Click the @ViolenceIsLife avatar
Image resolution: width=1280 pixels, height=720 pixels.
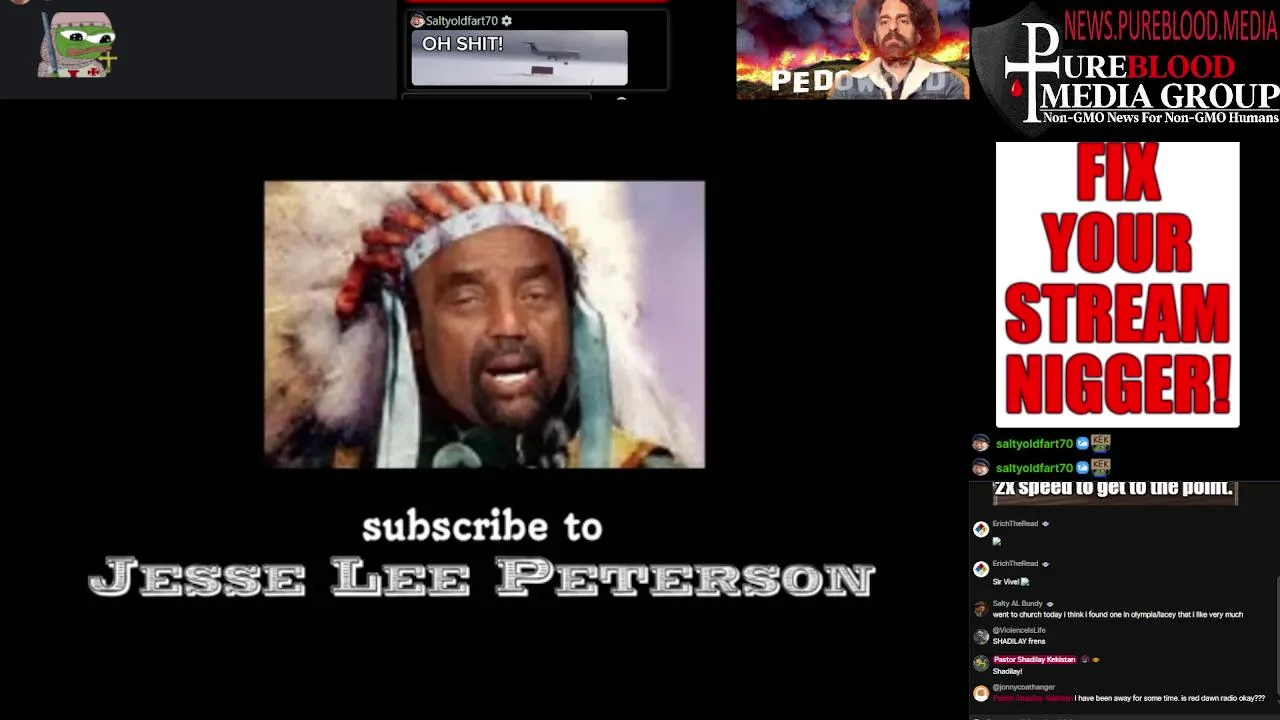click(981, 636)
